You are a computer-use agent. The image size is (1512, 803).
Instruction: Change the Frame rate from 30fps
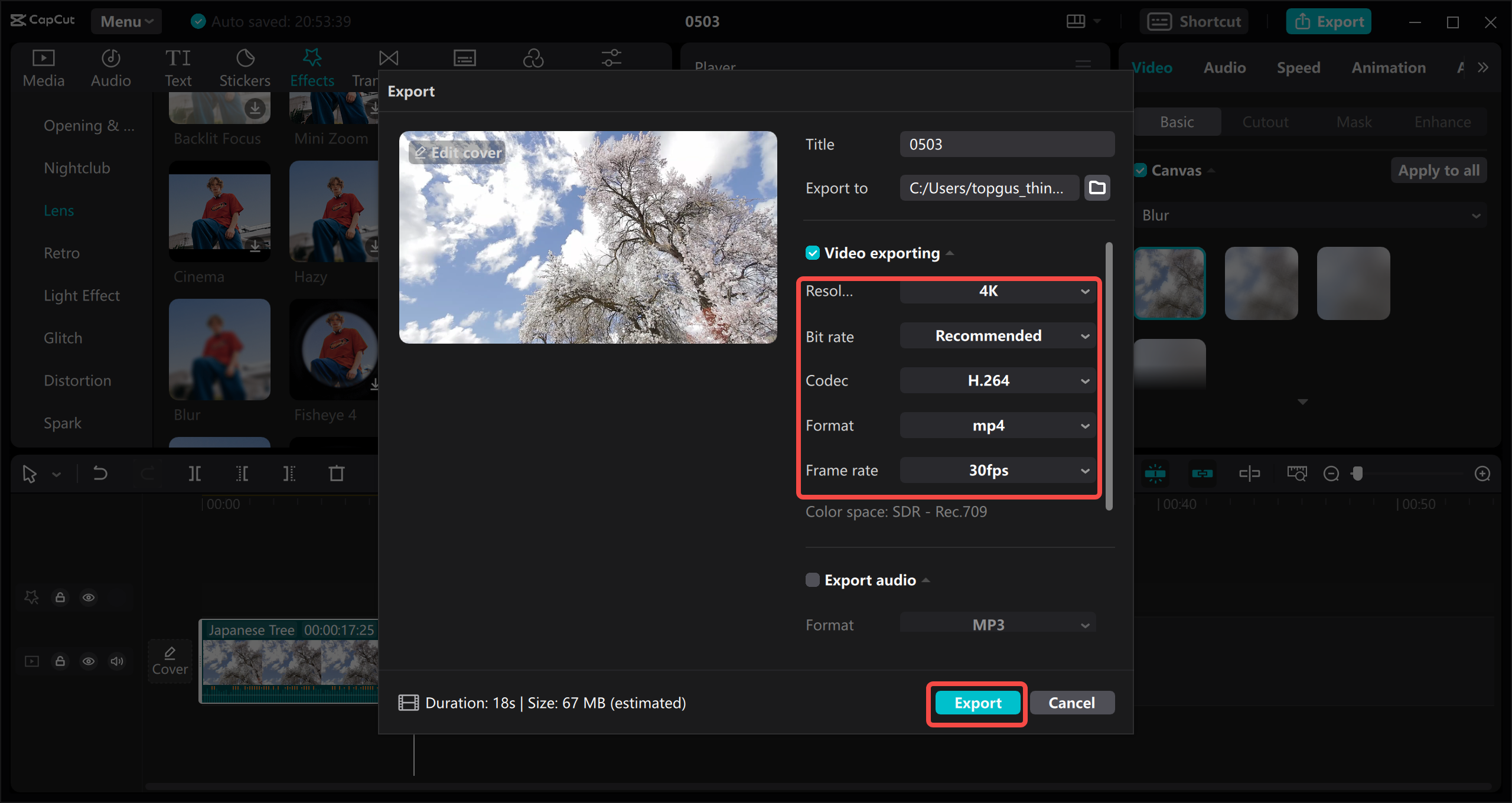998,470
